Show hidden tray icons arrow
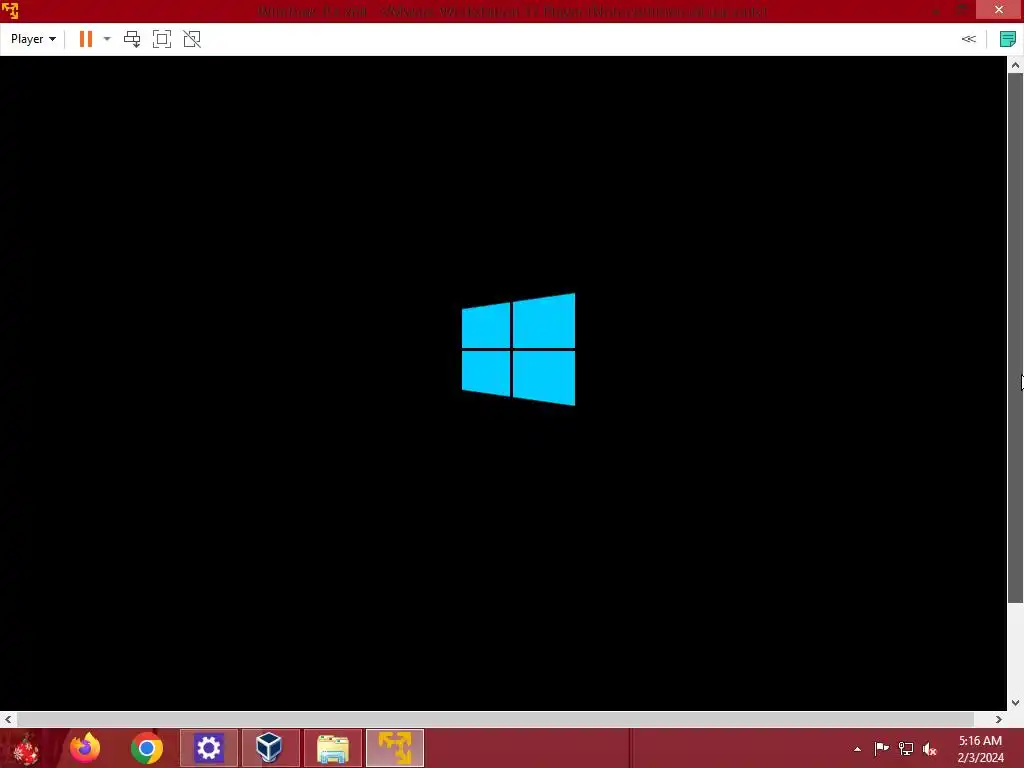 coord(857,749)
